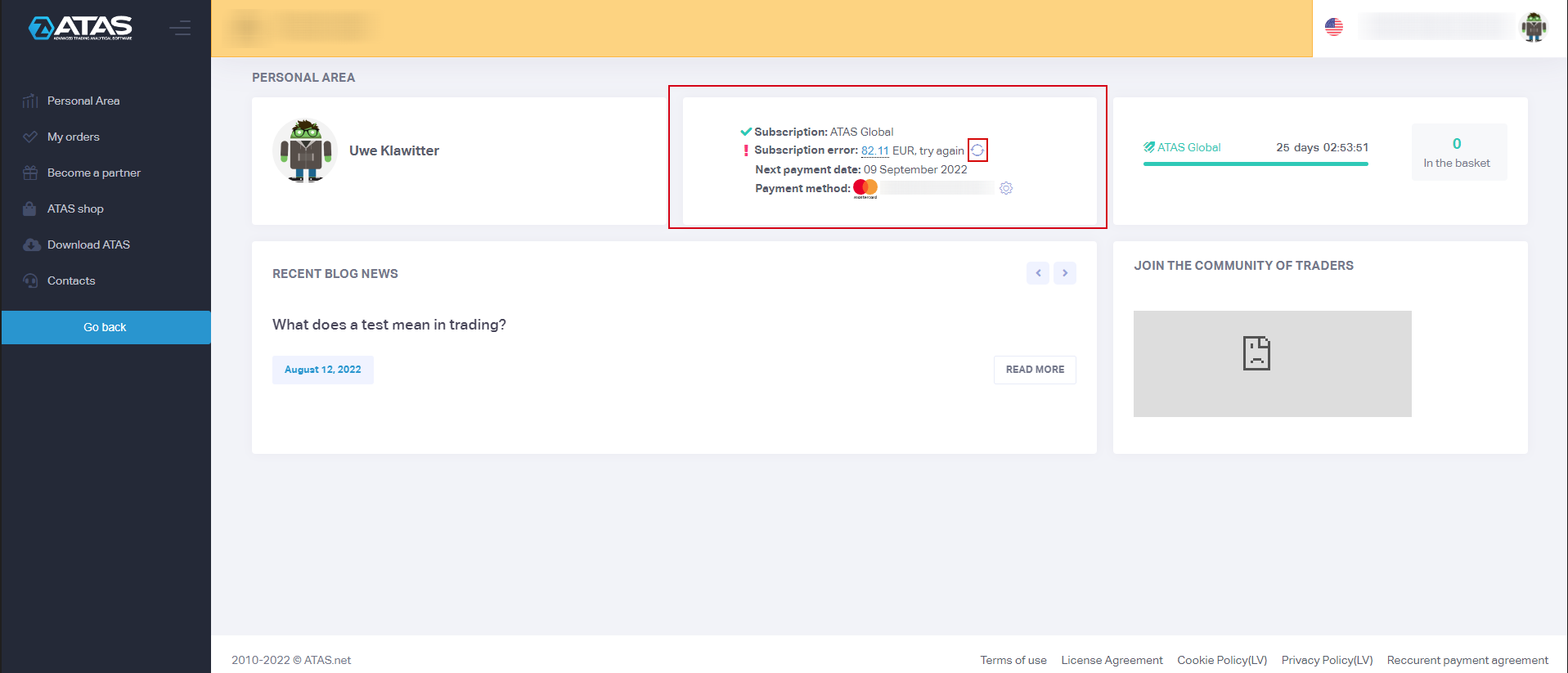Click the cloud download icon for Download ATAS
Image resolution: width=1568 pixels, height=673 pixels.
(x=31, y=245)
